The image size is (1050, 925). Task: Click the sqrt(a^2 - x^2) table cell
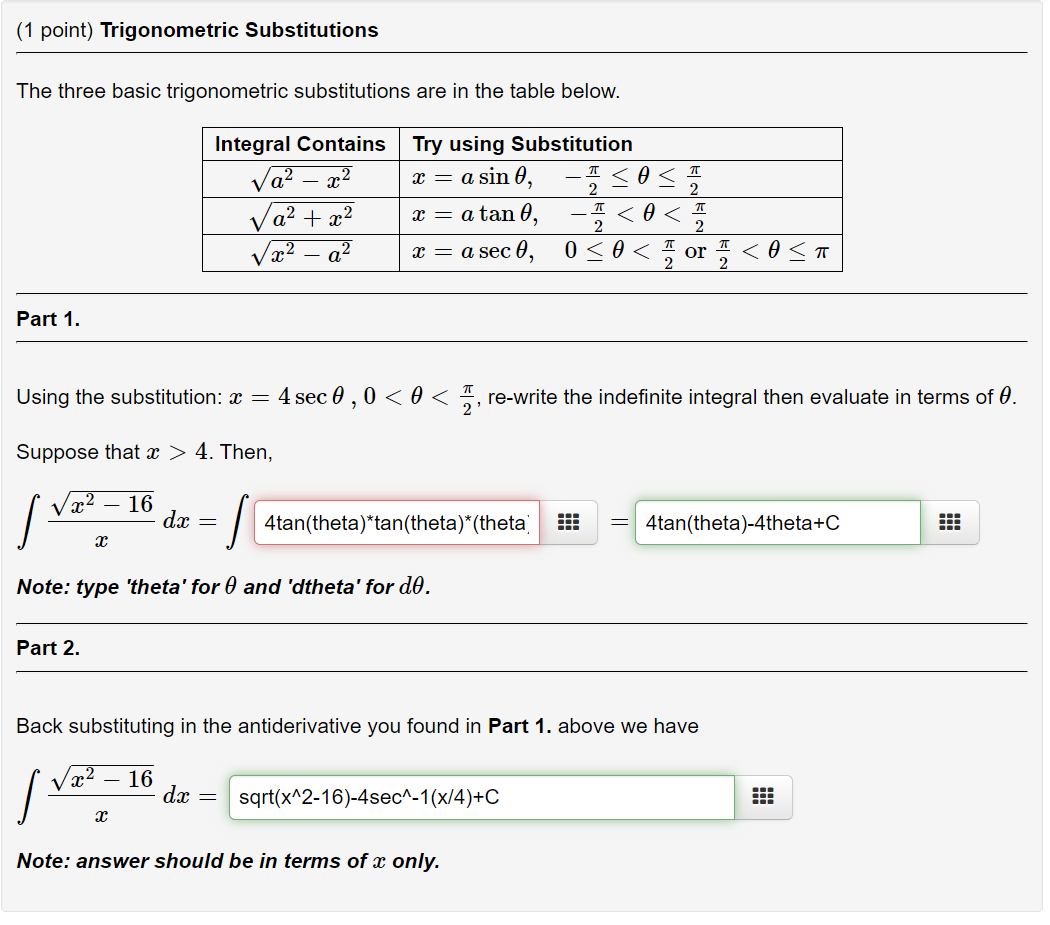tap(299, 178)
